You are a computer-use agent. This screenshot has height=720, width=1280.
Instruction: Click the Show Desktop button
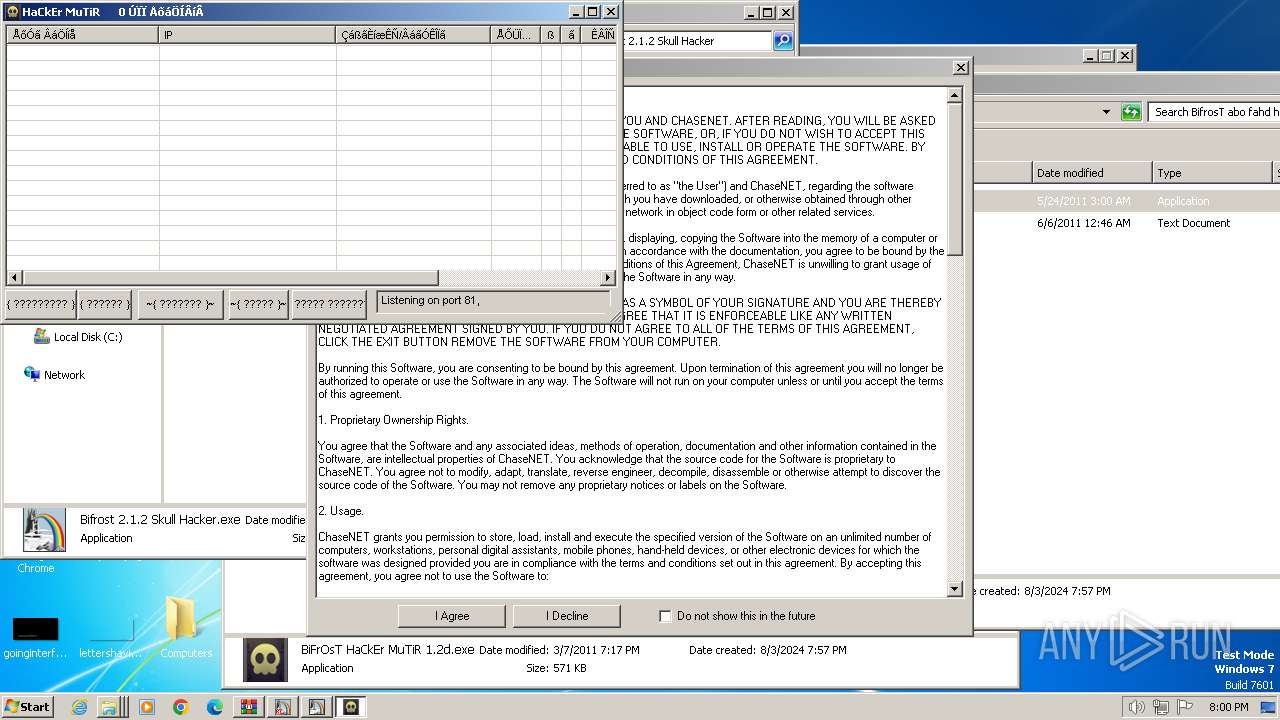(x=1268, y=707)
